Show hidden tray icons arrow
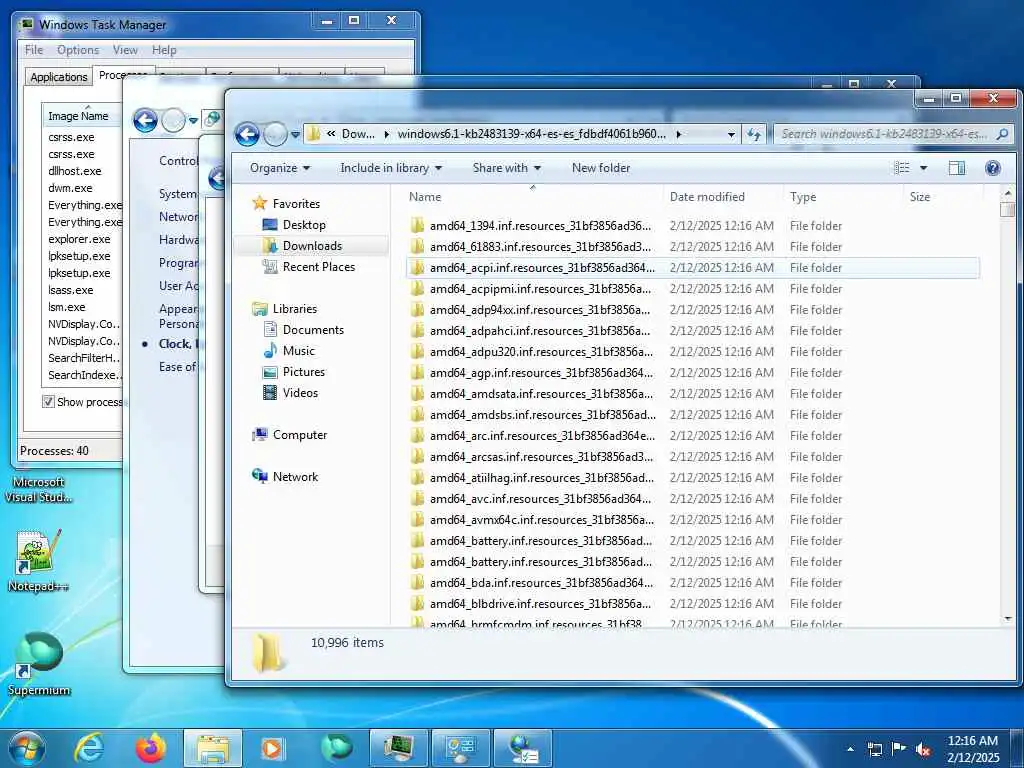Image resolution: width=1024 pixels, height=768 pixels. pyautogui.click(x=850, y=749)
